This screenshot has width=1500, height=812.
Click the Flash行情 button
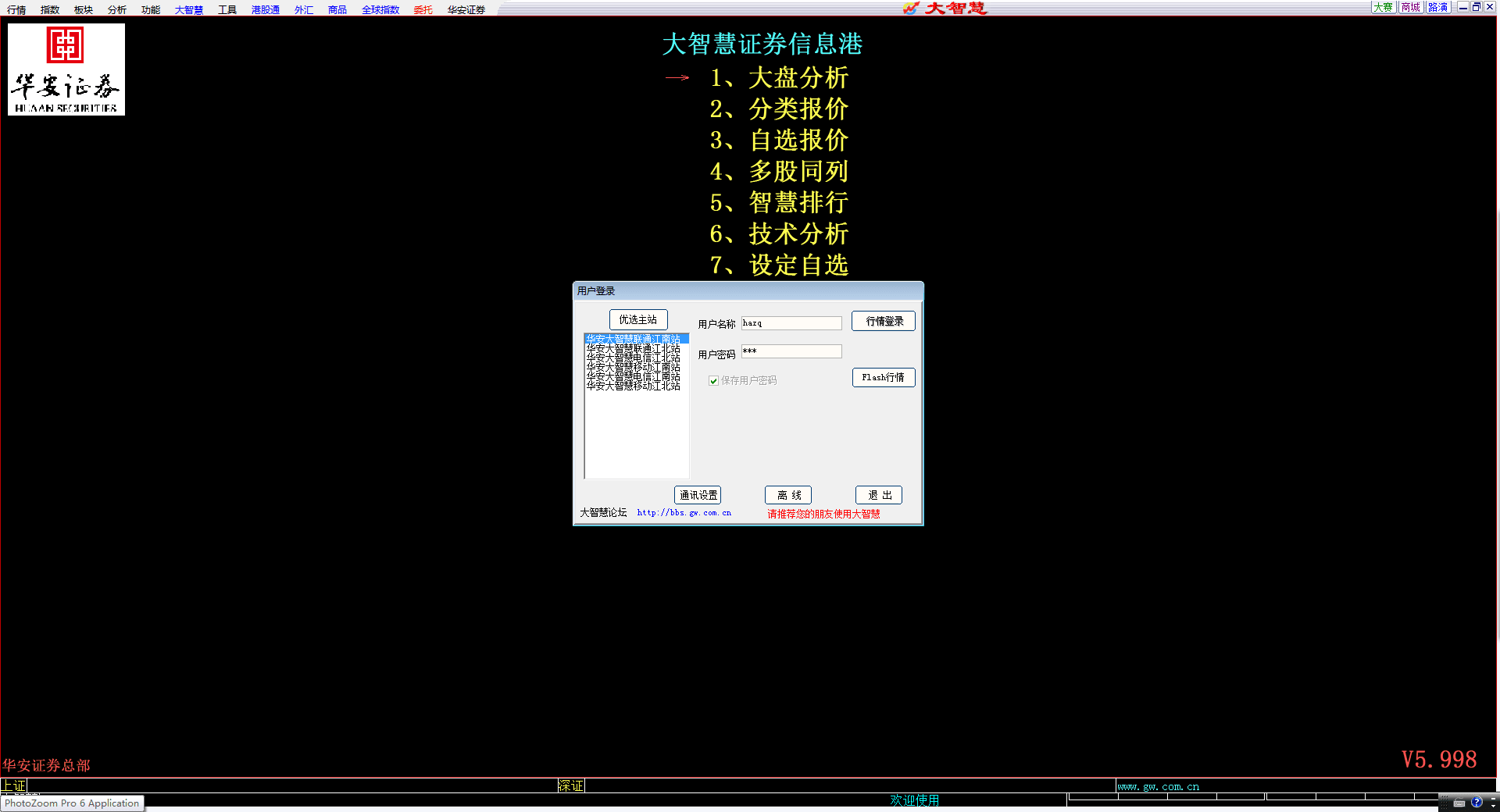[x=884, y=377]
